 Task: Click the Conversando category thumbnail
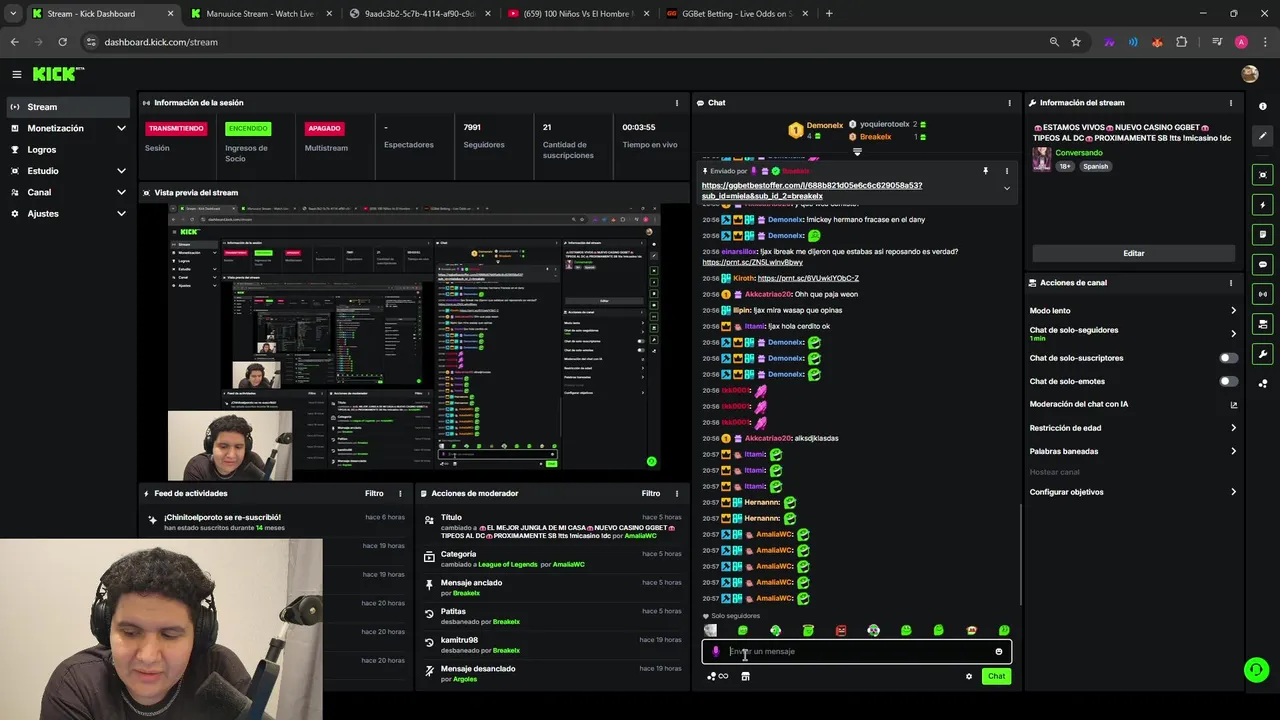coord(1041,159)
